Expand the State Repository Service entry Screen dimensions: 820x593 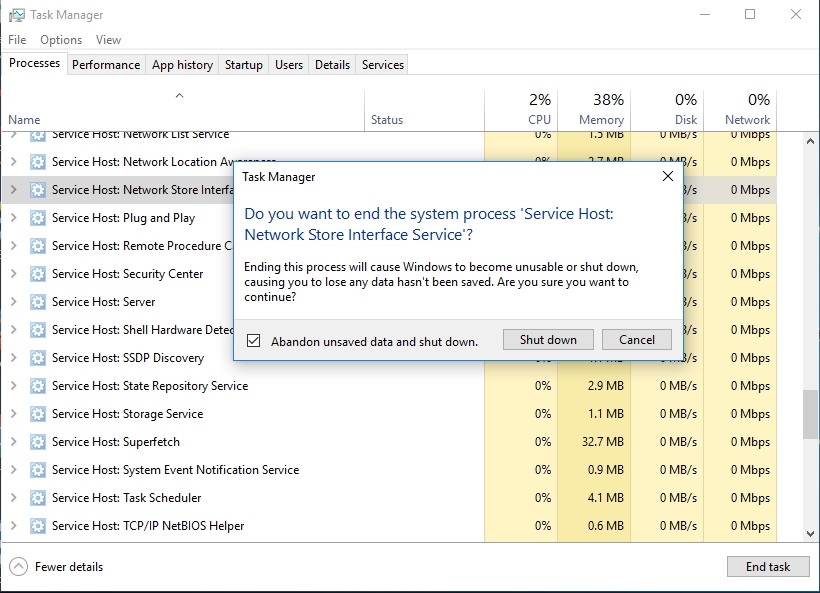point(13,386)
